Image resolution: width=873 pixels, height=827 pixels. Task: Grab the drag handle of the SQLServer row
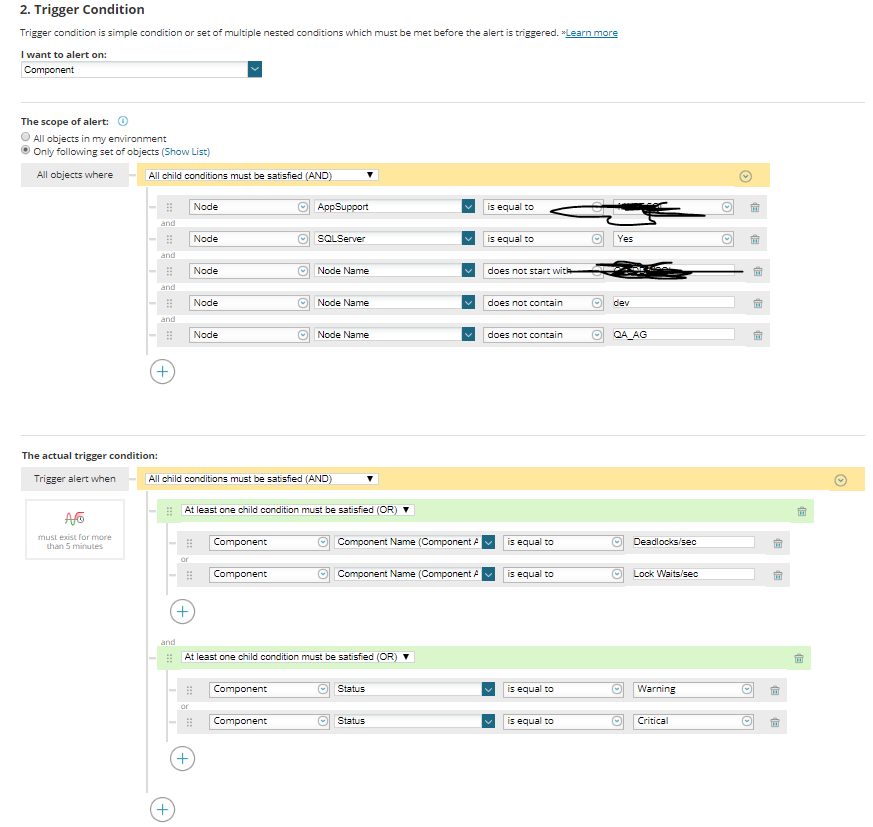(x=169, y=239)
